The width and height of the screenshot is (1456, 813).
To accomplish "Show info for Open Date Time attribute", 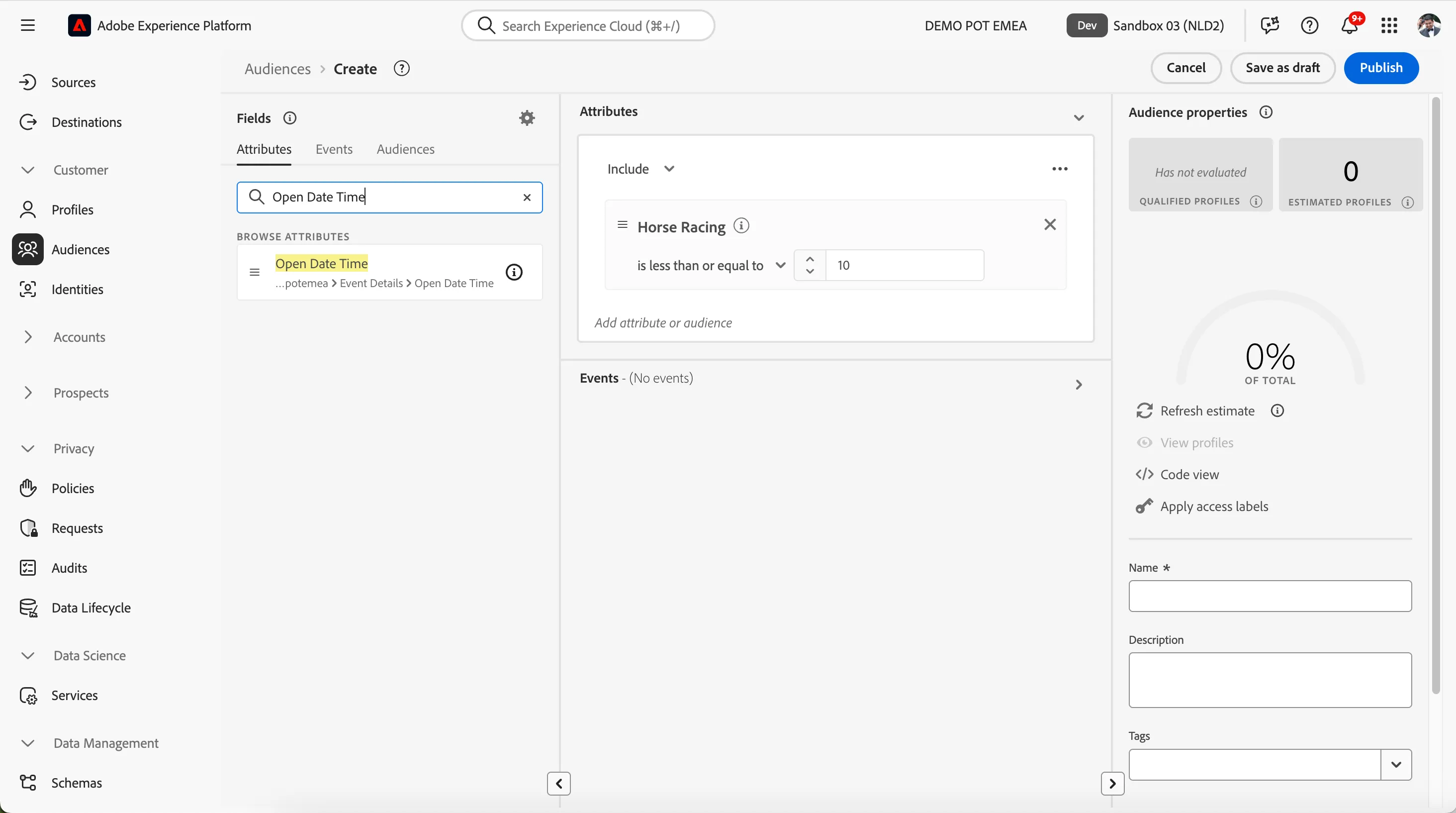I will tap(514, 272).
